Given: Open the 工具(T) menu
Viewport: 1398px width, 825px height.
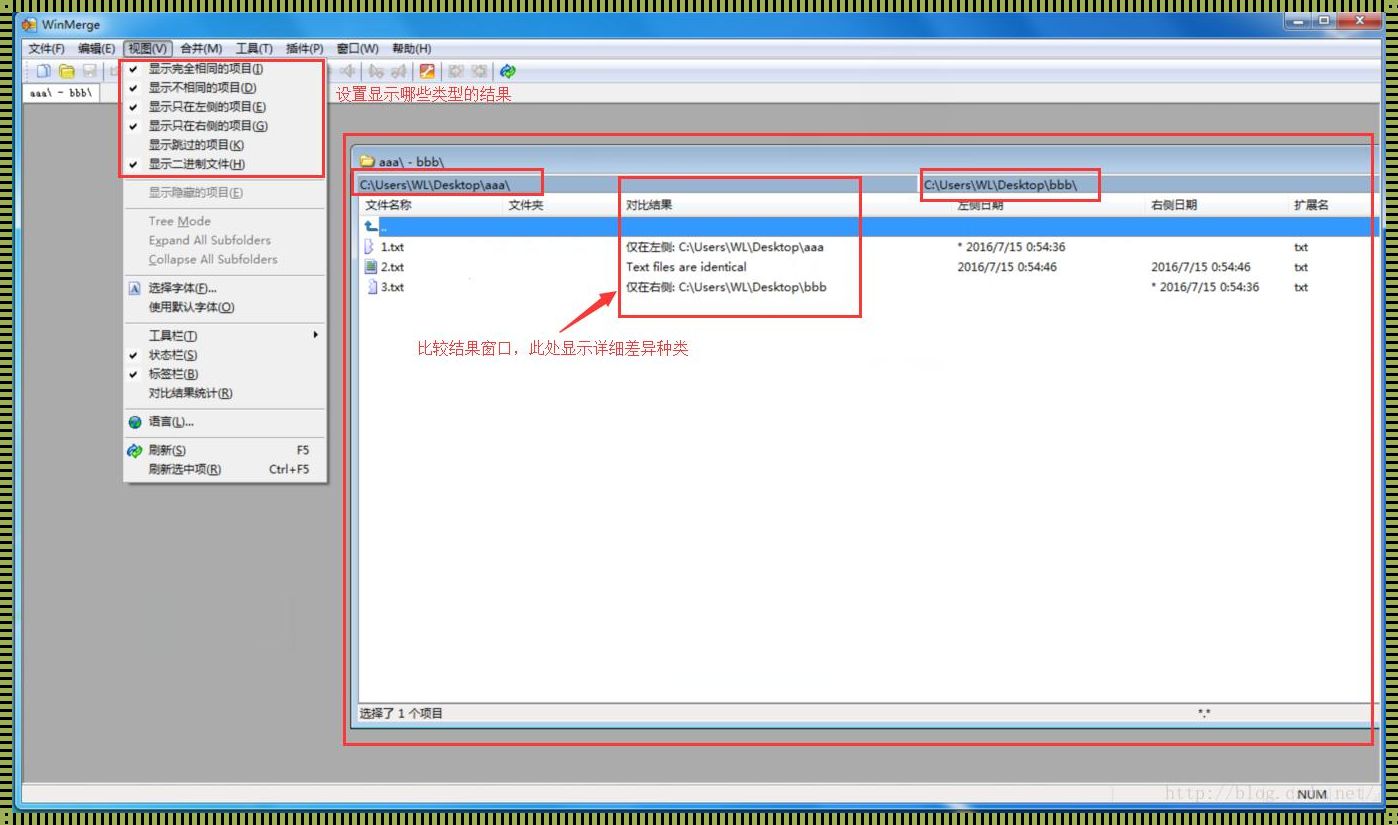Looking at the screenshot, I should point(254,48).
